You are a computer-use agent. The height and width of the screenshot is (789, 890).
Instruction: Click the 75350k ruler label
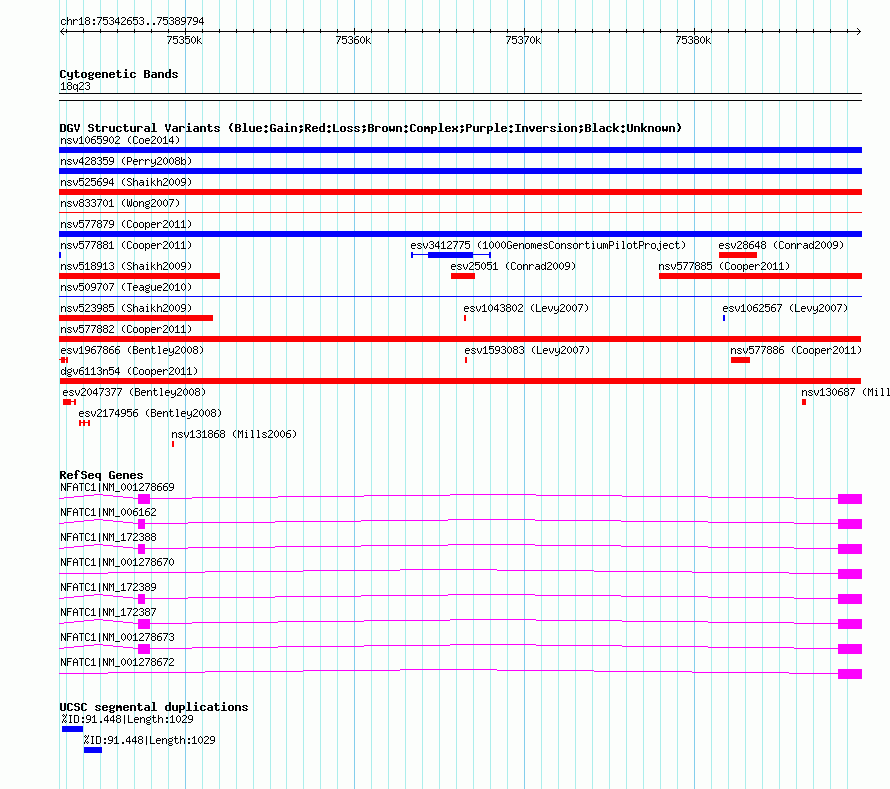pos(184,40)
